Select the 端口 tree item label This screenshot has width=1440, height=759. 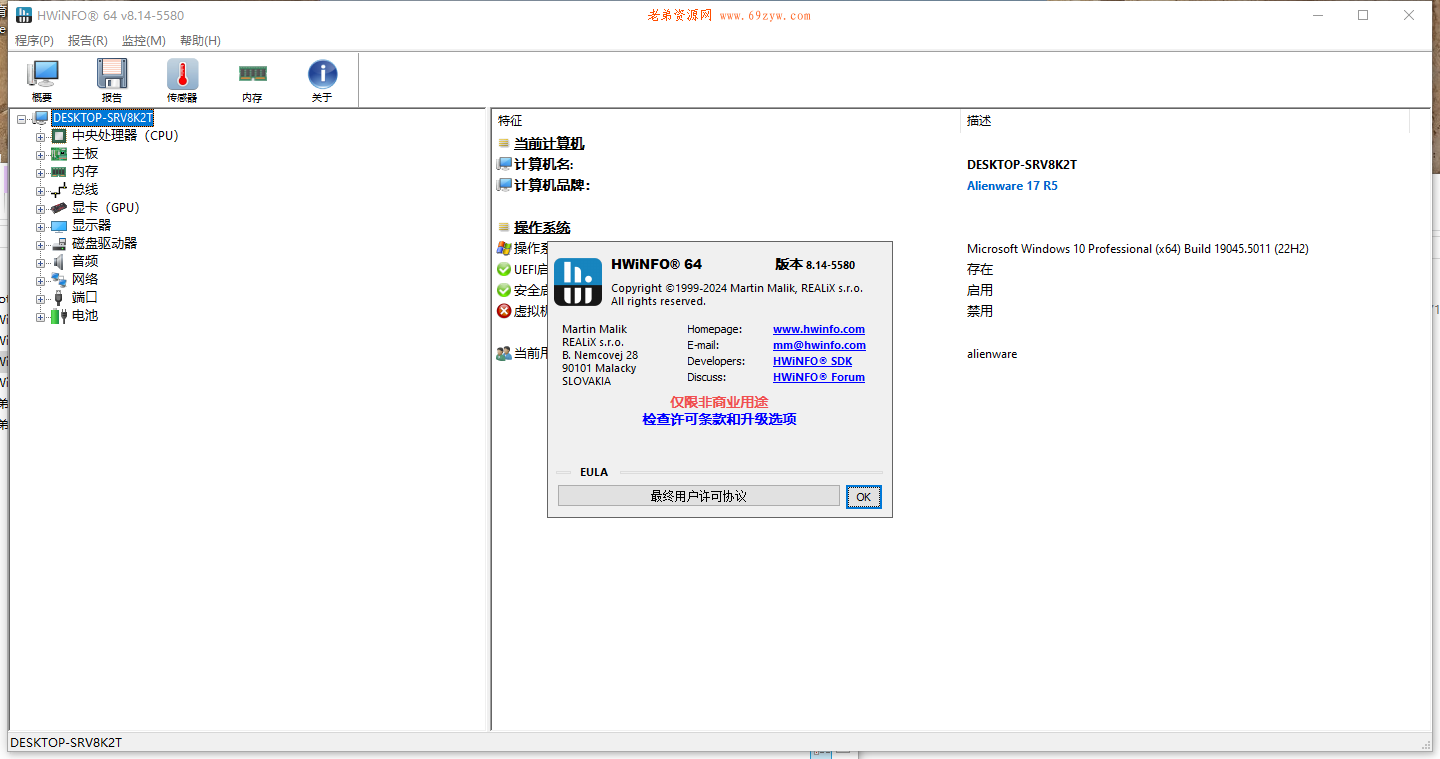point(85,298)
